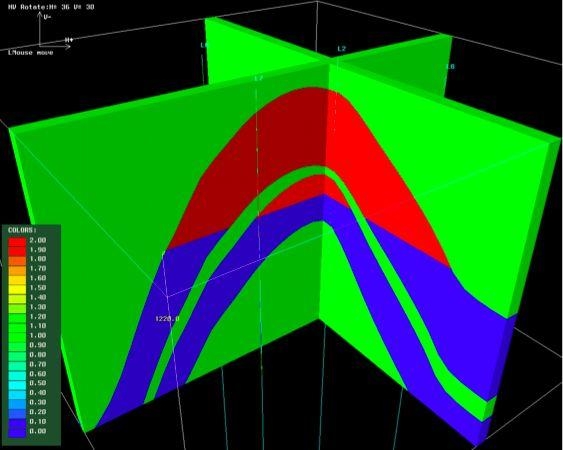Pick the 1.30 lime color swatch
This screenshot has height=450, width=563.
tap(17, 307)
